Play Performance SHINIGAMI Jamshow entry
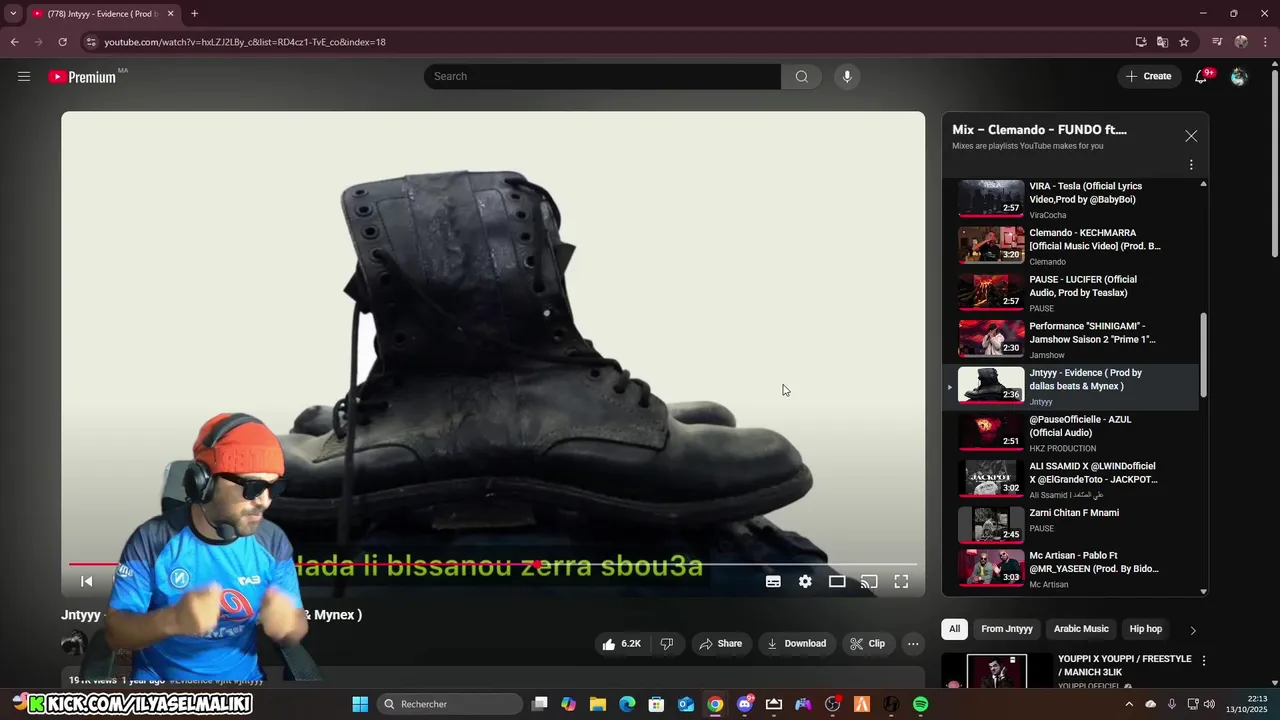 point(1070,340)
